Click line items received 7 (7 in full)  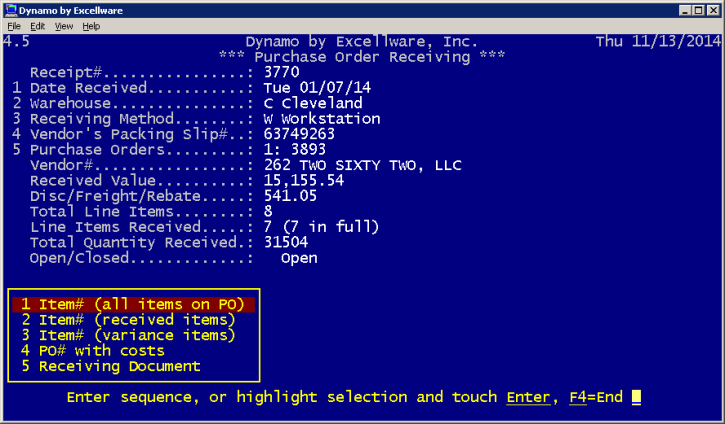pyautogui.click(x=321, y=227)
